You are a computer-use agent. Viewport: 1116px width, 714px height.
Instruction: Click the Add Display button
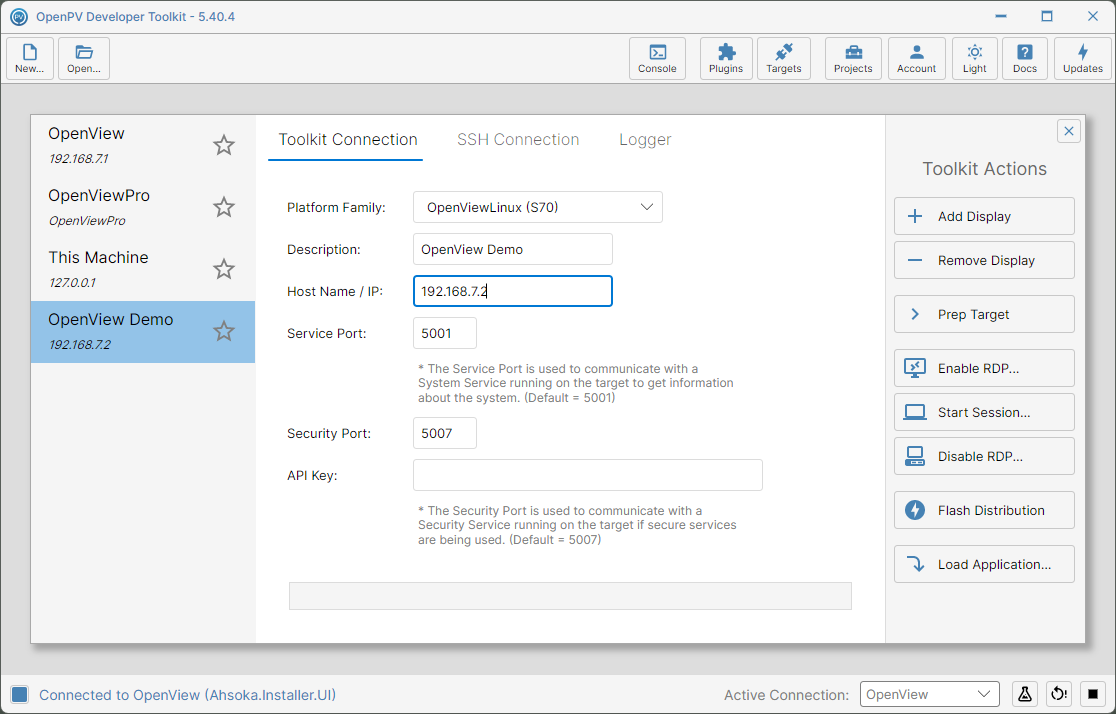pos(984,216)
